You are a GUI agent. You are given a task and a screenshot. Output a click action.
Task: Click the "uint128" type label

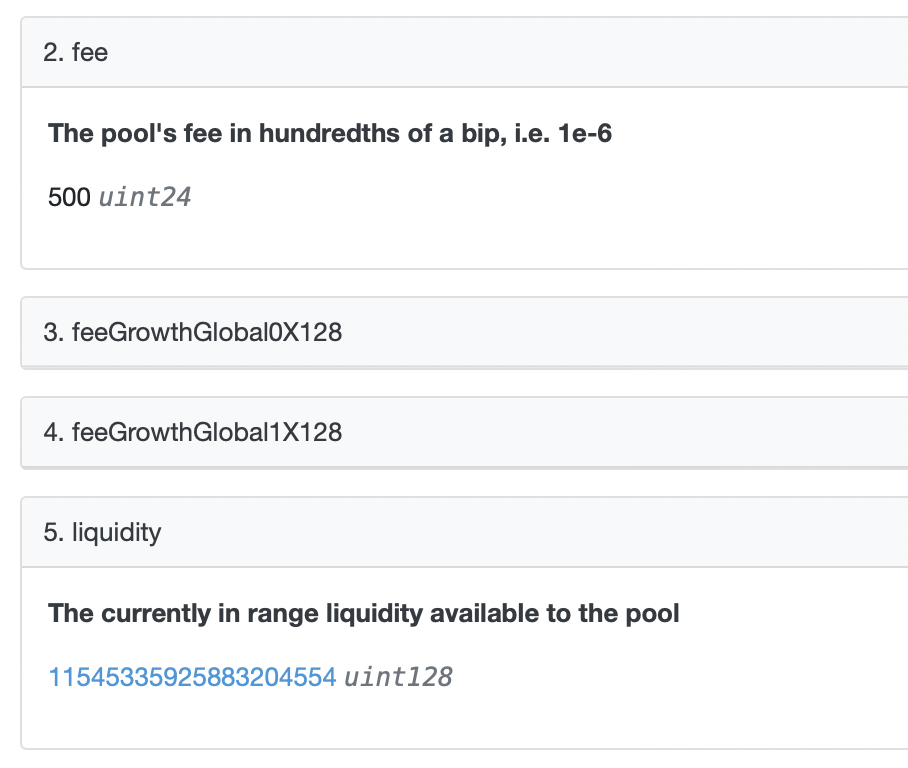(x=398, y=677)
